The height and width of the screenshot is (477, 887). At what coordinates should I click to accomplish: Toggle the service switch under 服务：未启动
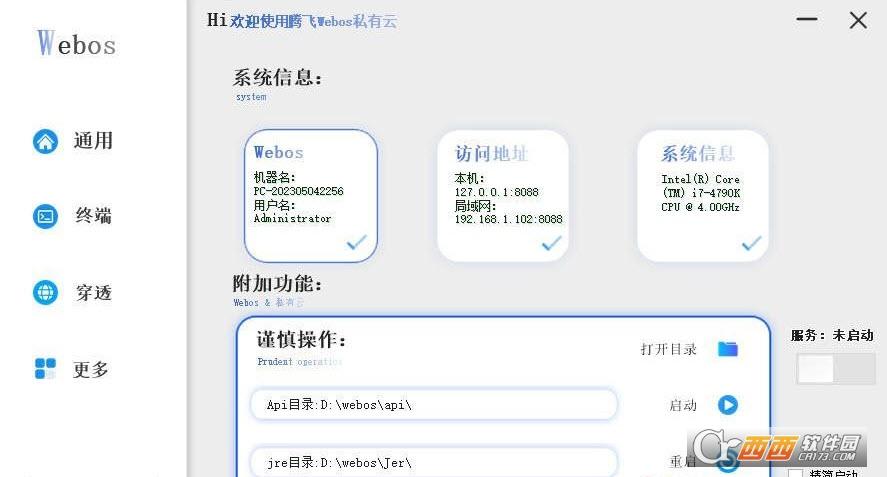pos(836,369)
